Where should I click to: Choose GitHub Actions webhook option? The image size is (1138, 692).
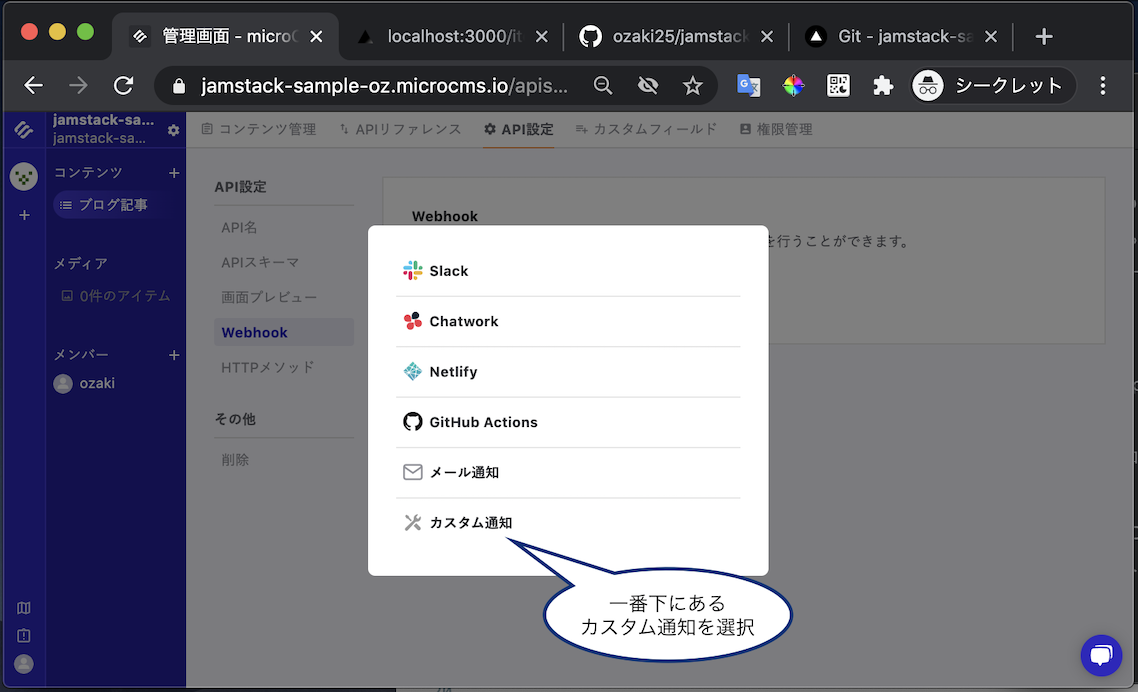(x=568, y=422)
